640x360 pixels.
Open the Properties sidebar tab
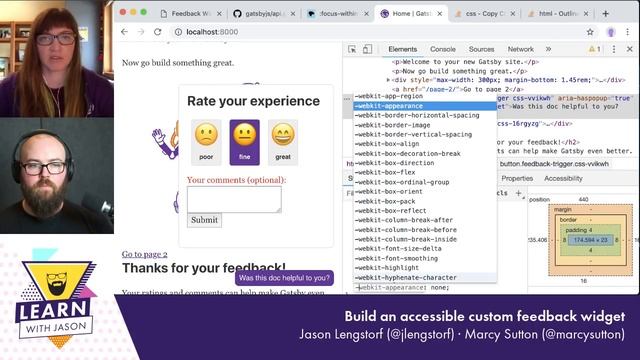(x=517, y=178)
